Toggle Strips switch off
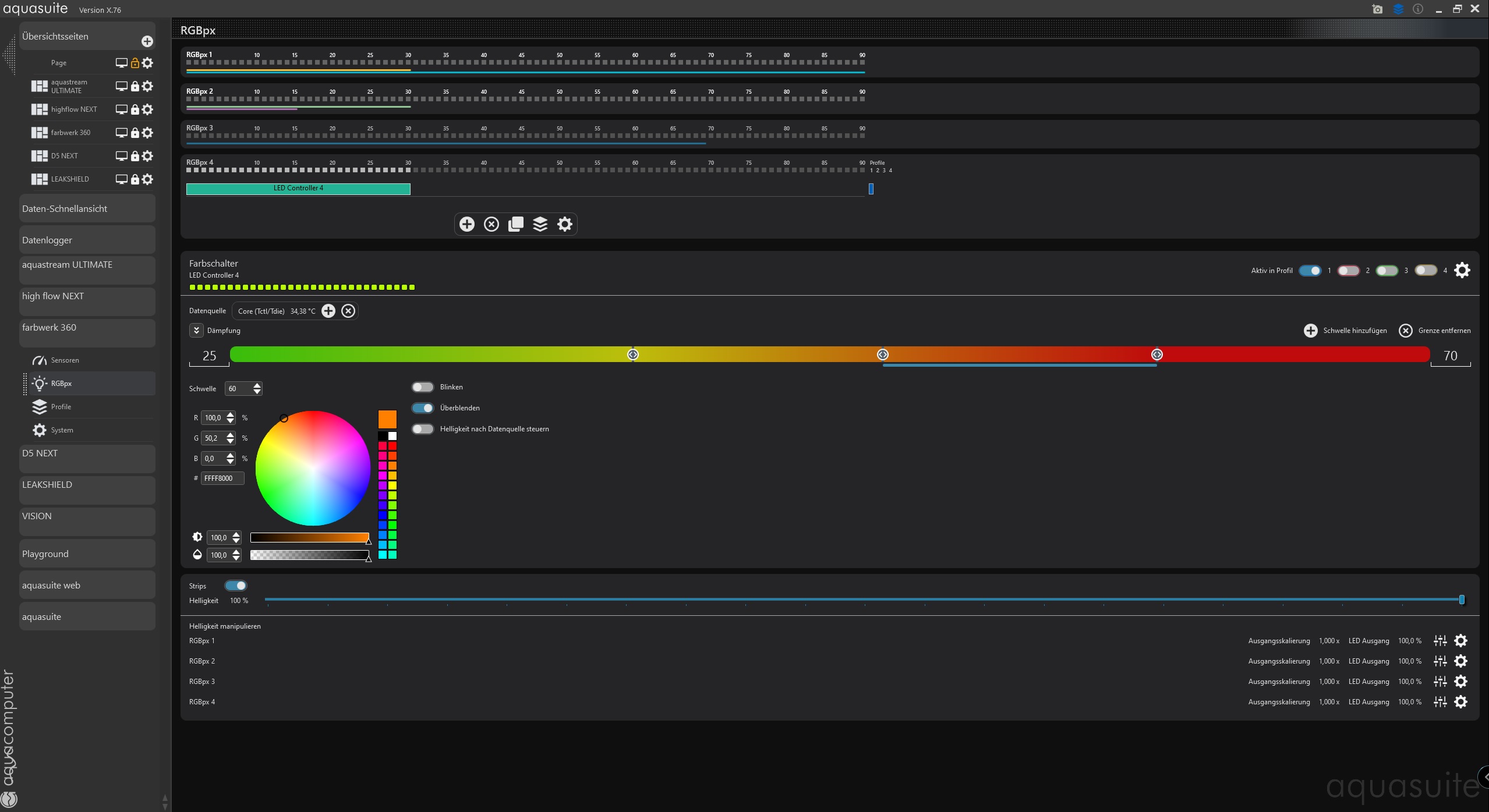 pyautogui.click(x=236, y=586)
